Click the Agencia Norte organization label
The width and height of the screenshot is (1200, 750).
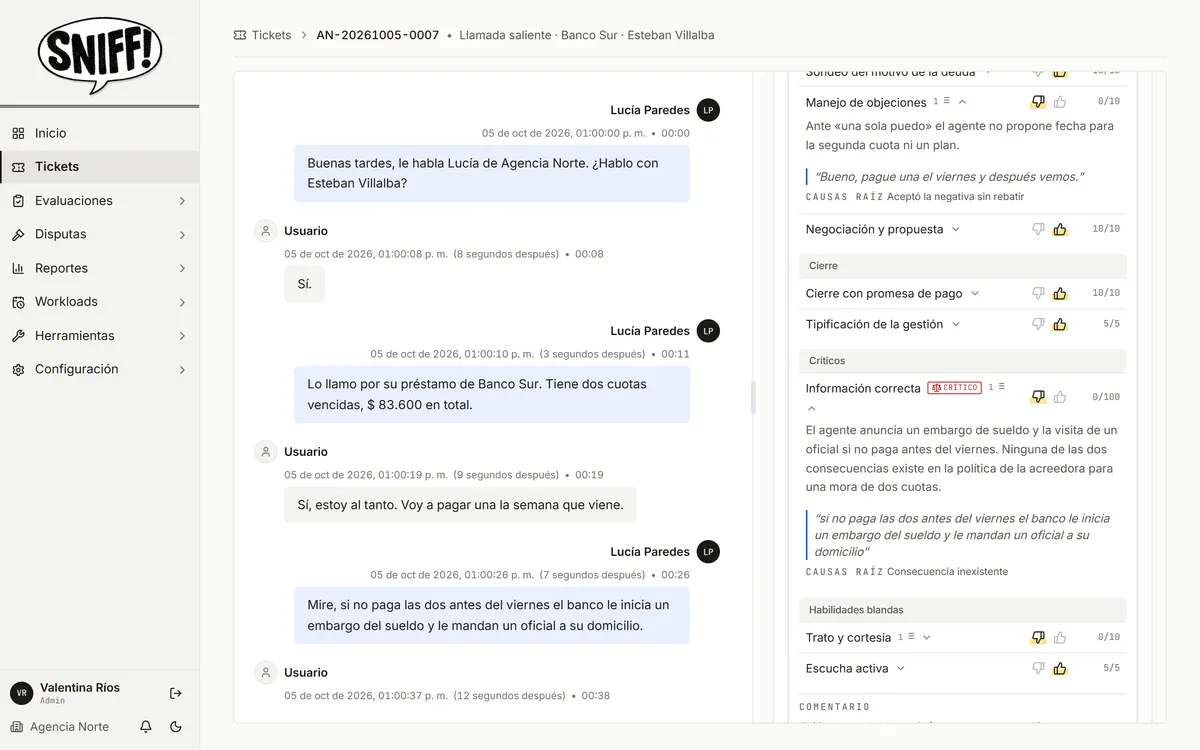(x=69, y=727)
